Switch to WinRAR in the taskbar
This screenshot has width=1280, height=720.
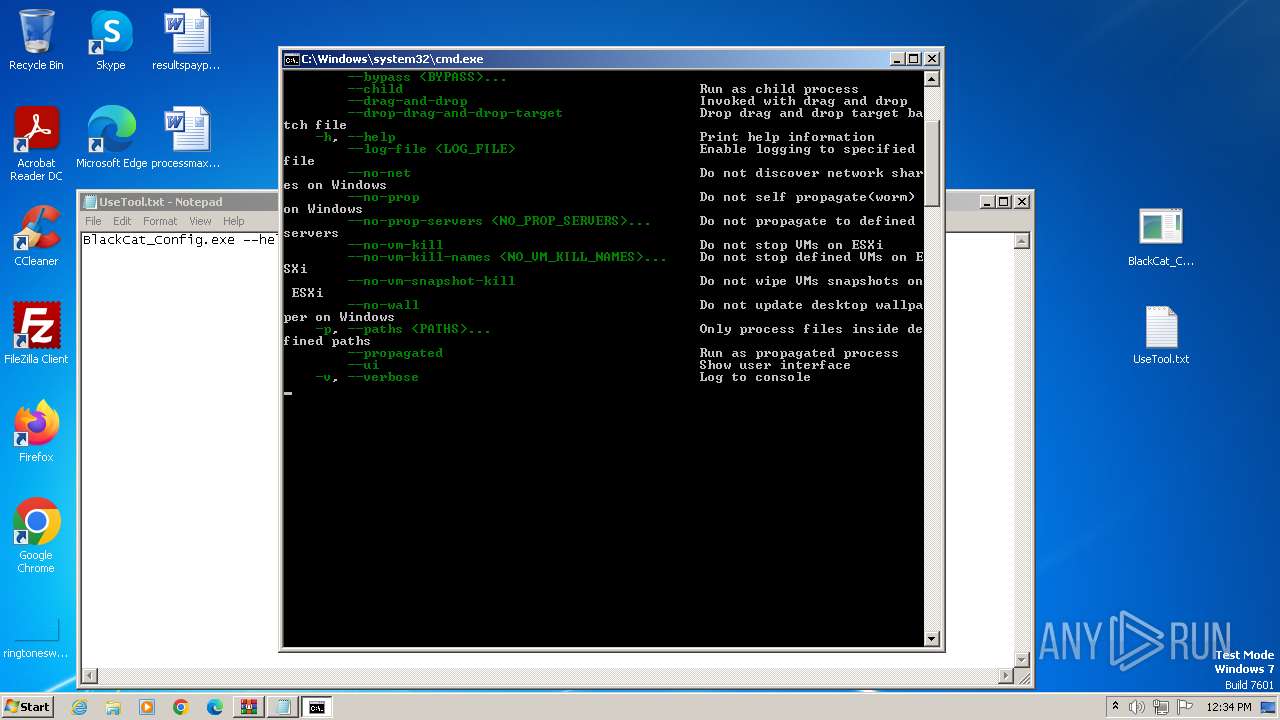pyautogui.click(x=249, y=707)
